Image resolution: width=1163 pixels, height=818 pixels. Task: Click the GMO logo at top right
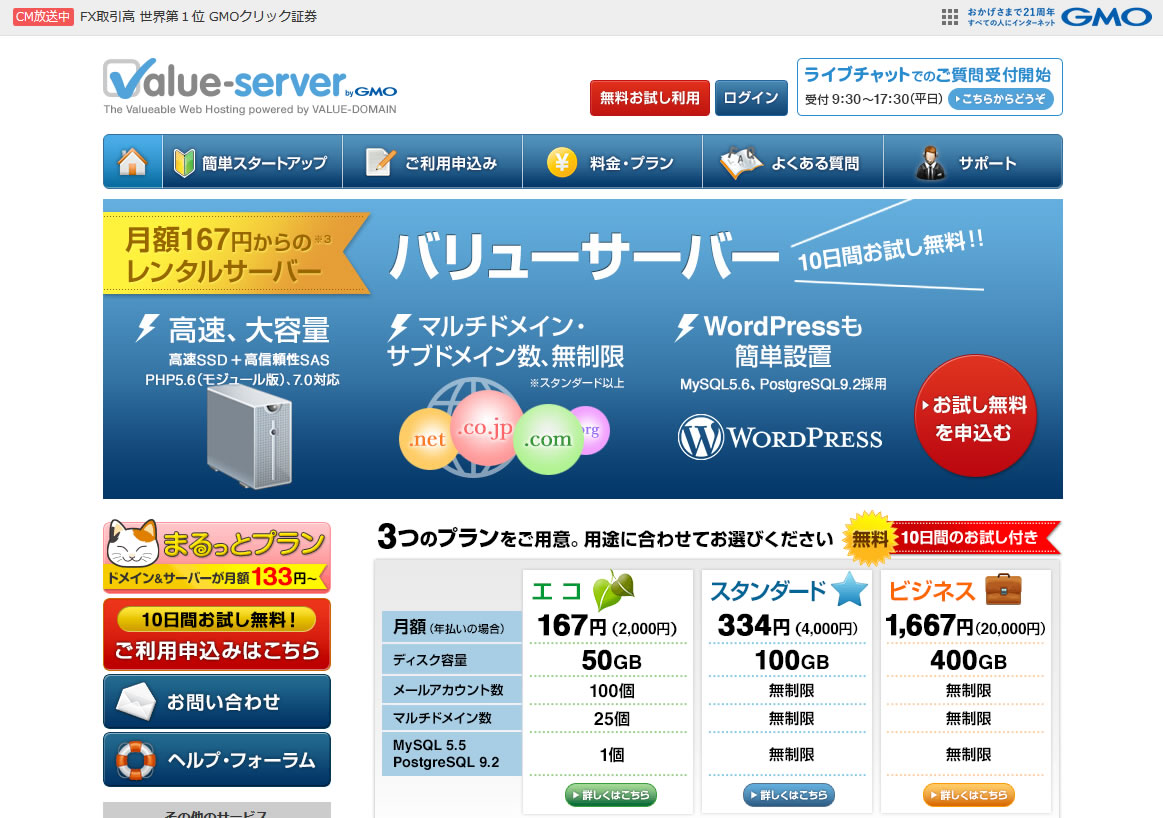(x=1107, y=17)
